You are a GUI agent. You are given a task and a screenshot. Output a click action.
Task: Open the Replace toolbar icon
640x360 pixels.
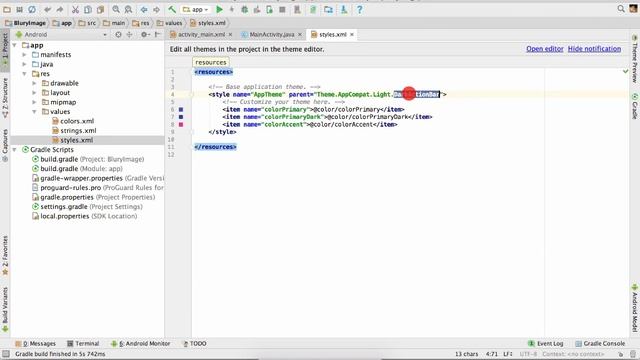(x=128, y=9)
